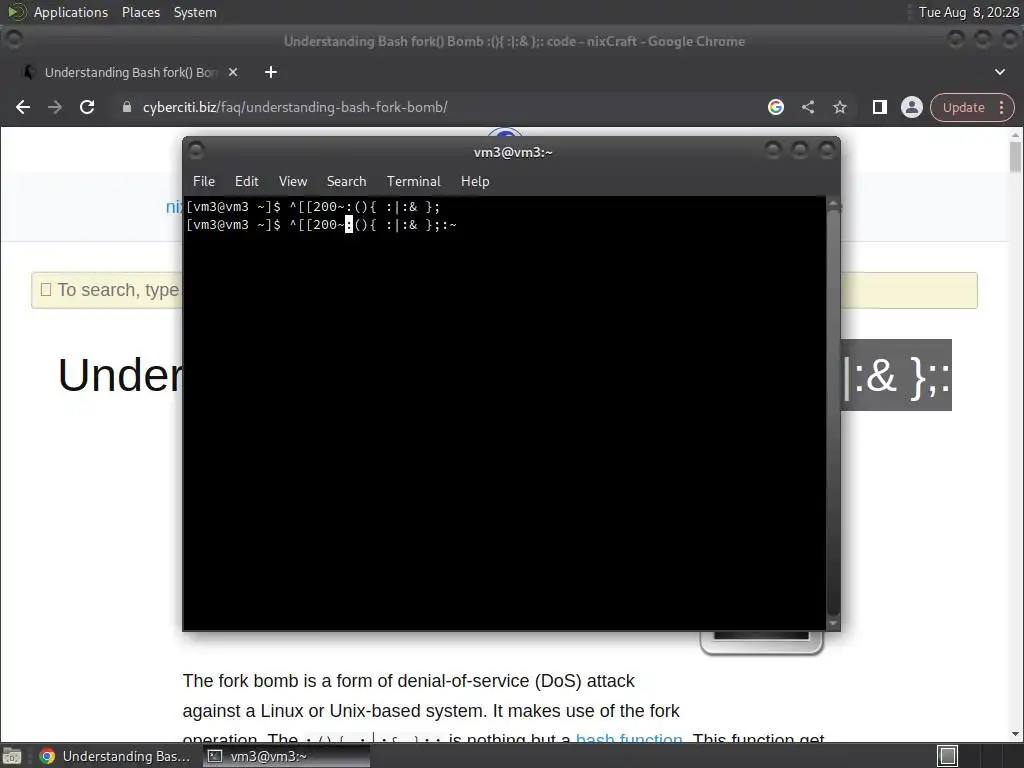Open the System menu
The image size is (1024, 768).
point(195,12)
